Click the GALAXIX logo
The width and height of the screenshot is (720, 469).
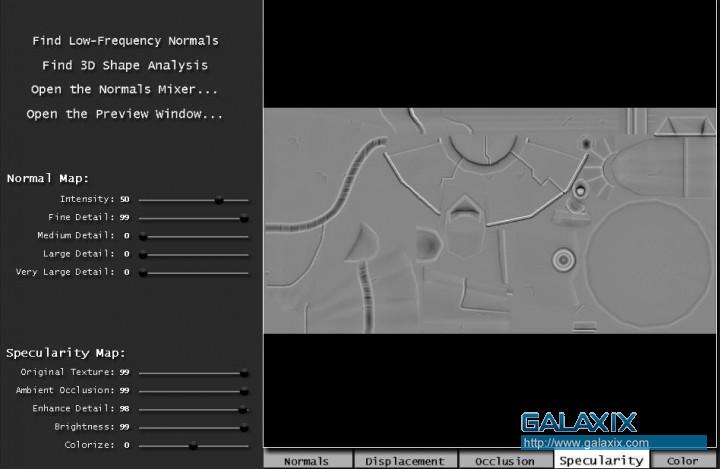(x=578, y=422)
